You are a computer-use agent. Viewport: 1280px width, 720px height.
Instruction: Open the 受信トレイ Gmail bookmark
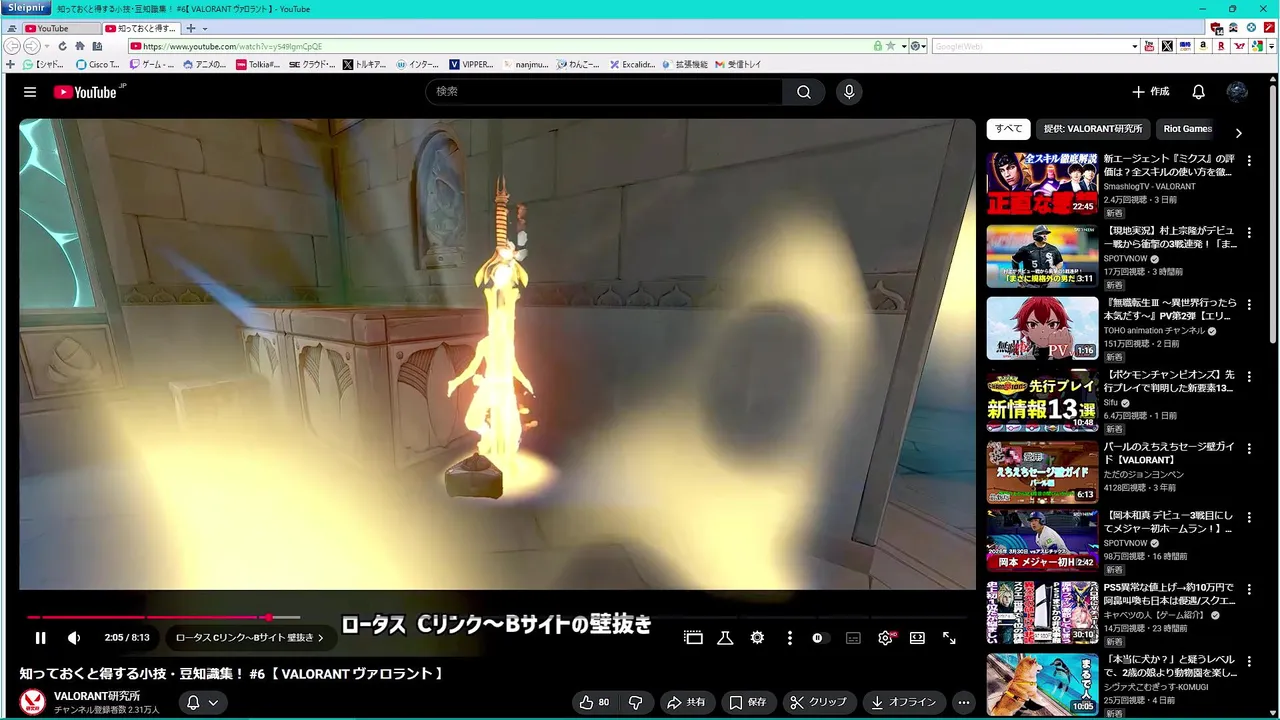[x=738, y=64]
